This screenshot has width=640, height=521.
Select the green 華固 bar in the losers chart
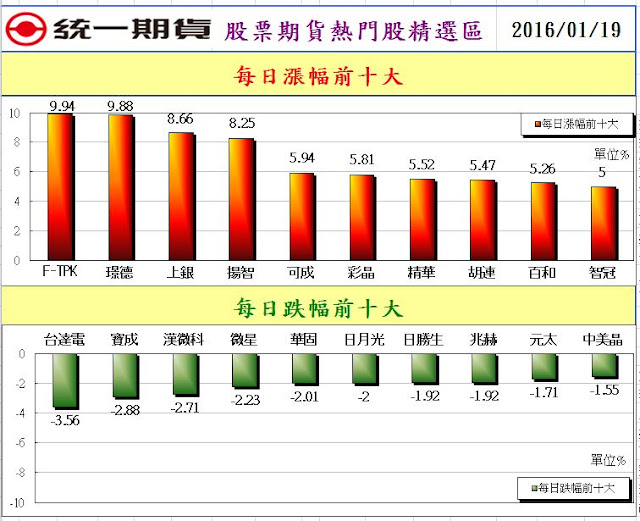(x=306, y=370)
